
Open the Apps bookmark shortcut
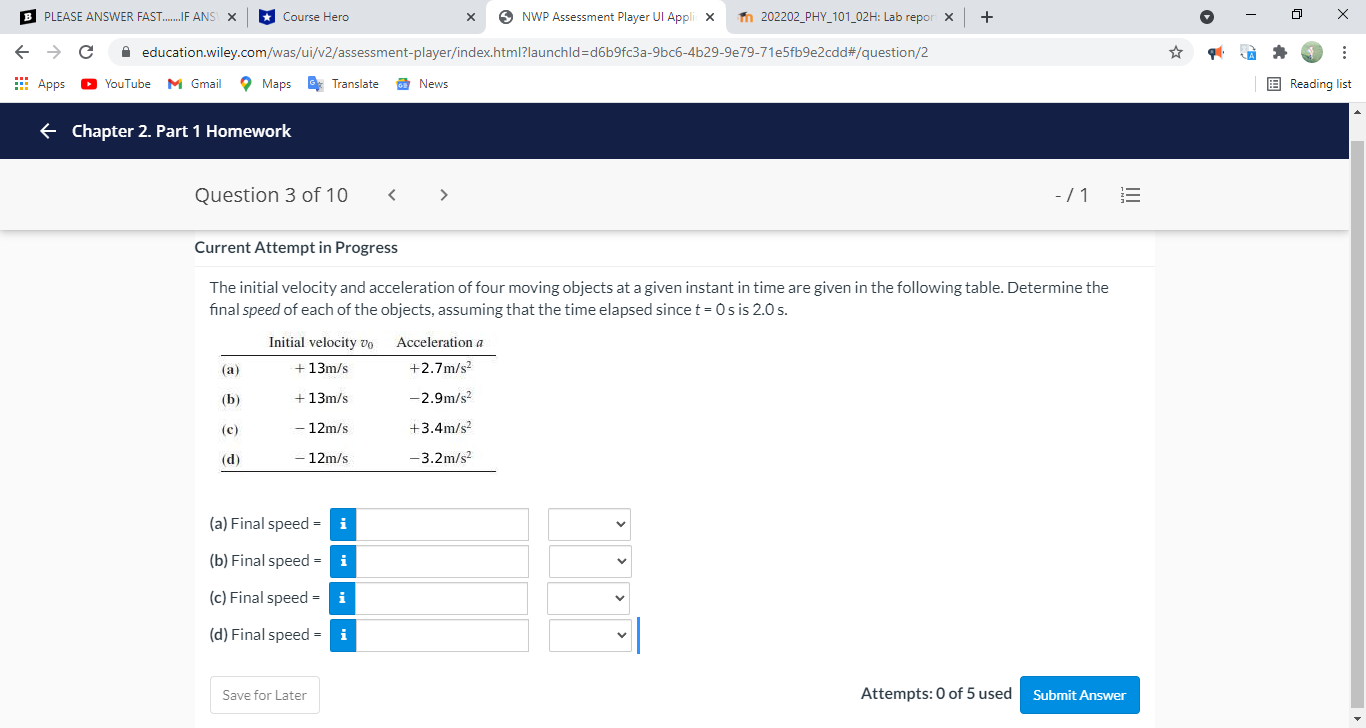click(40, 84)
